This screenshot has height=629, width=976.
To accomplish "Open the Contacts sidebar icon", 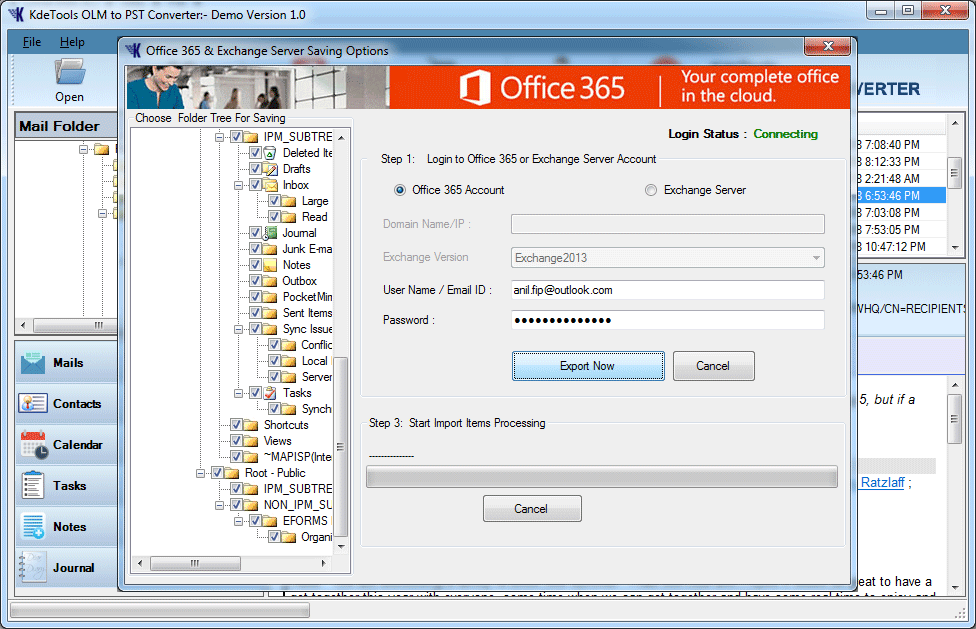I will (32, 404).
